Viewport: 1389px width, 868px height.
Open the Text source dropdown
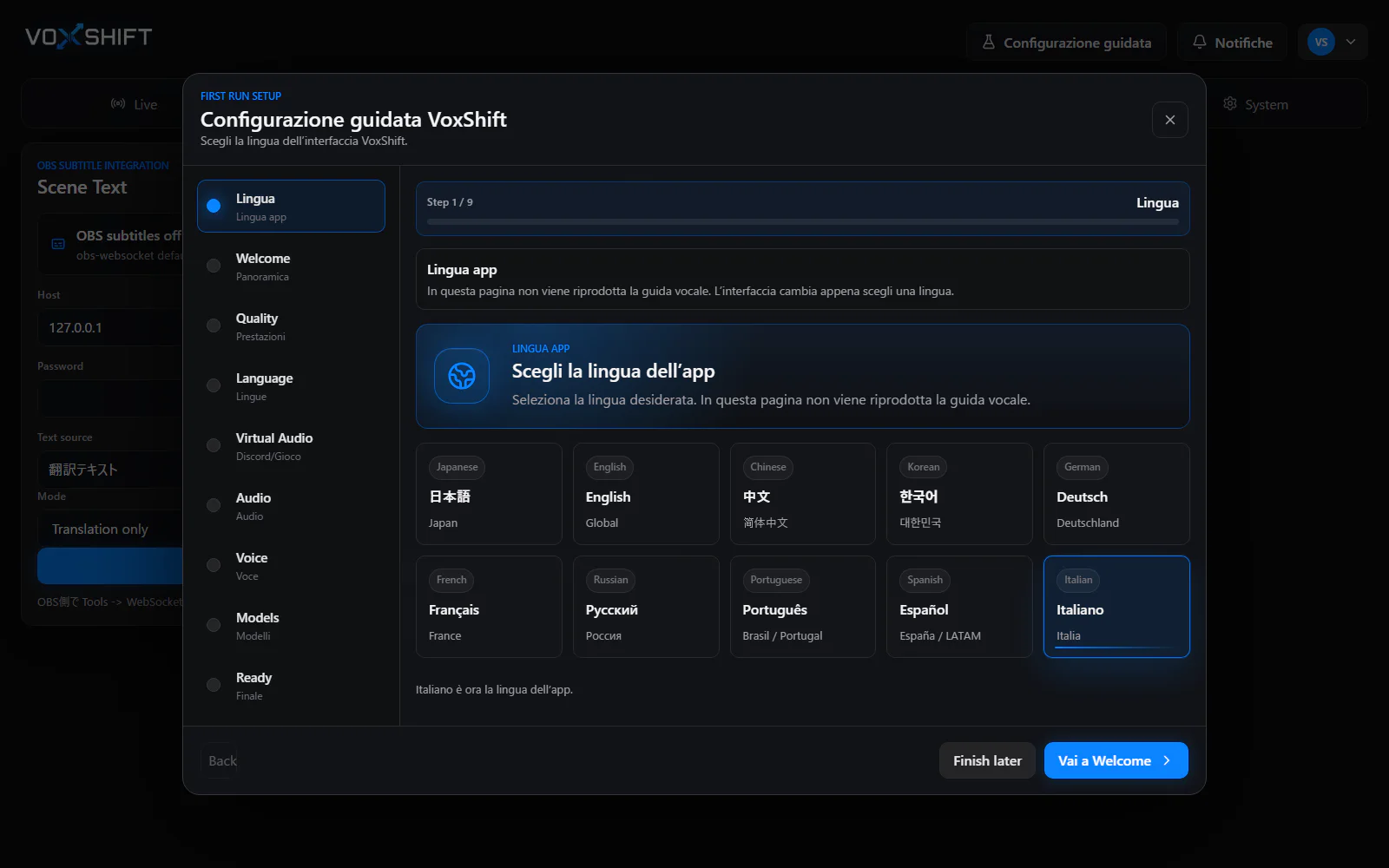click(x=110, y=469)
